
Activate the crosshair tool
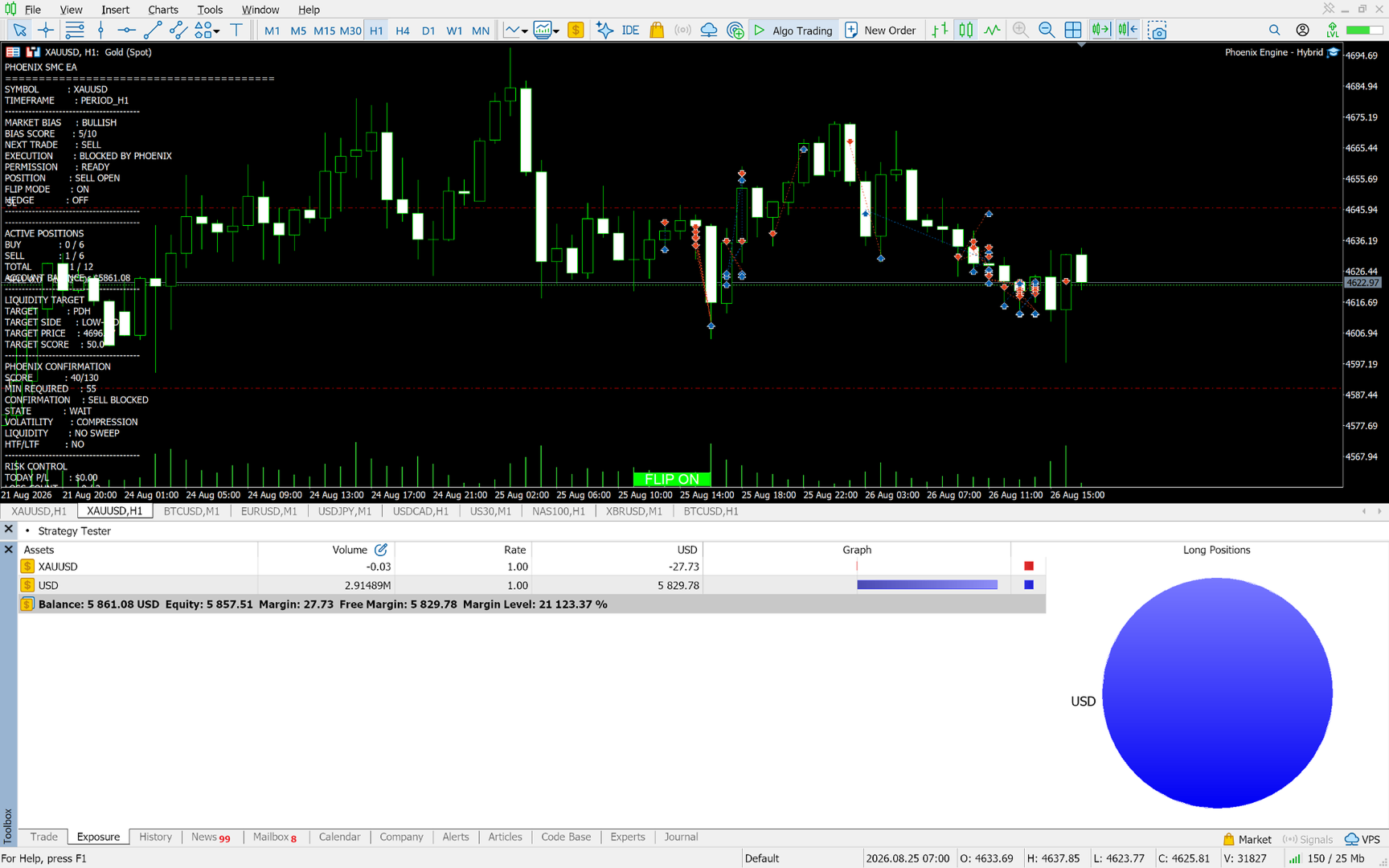point(46,31)
